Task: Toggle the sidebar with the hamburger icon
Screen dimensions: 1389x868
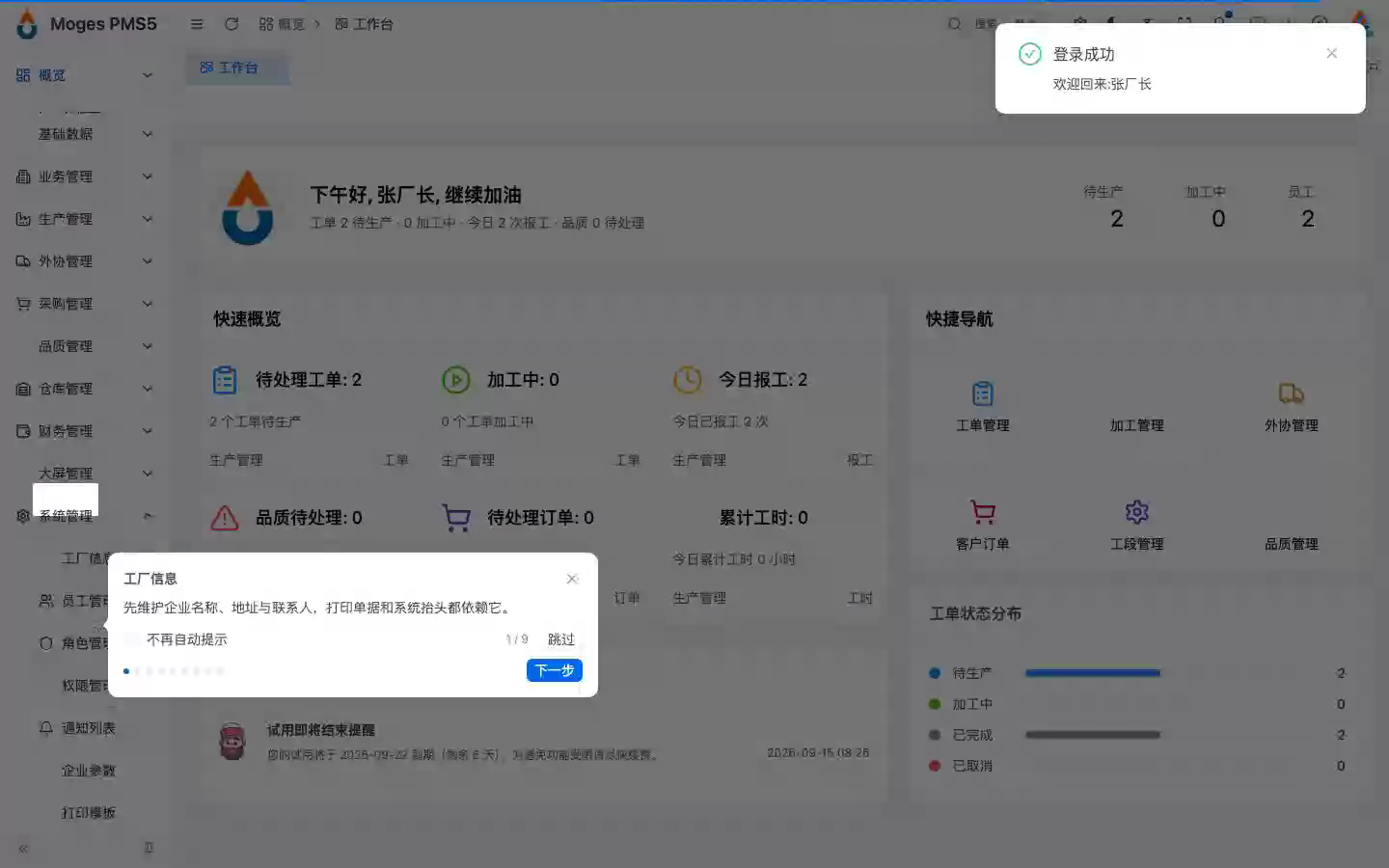Action: (197, 24)
